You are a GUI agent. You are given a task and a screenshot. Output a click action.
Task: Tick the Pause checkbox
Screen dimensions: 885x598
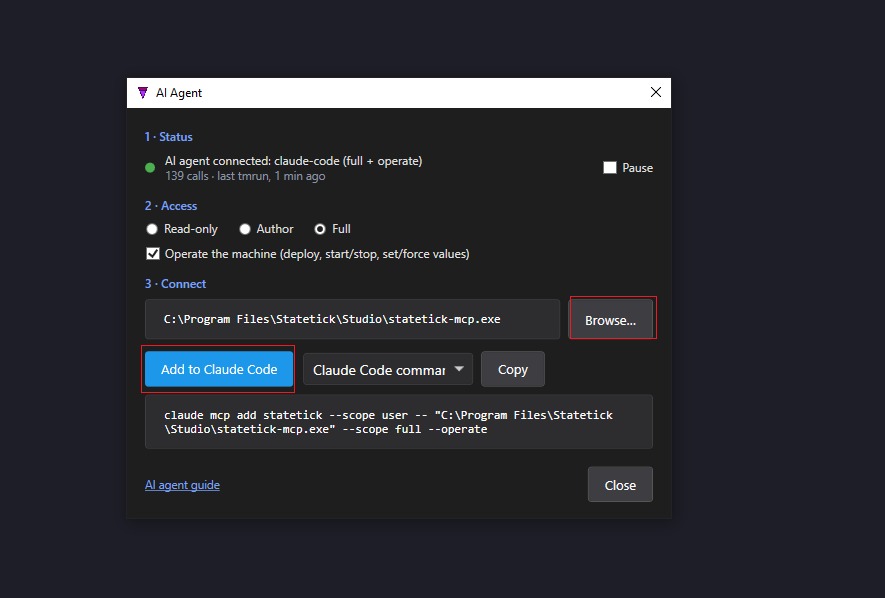pos(610,168)
